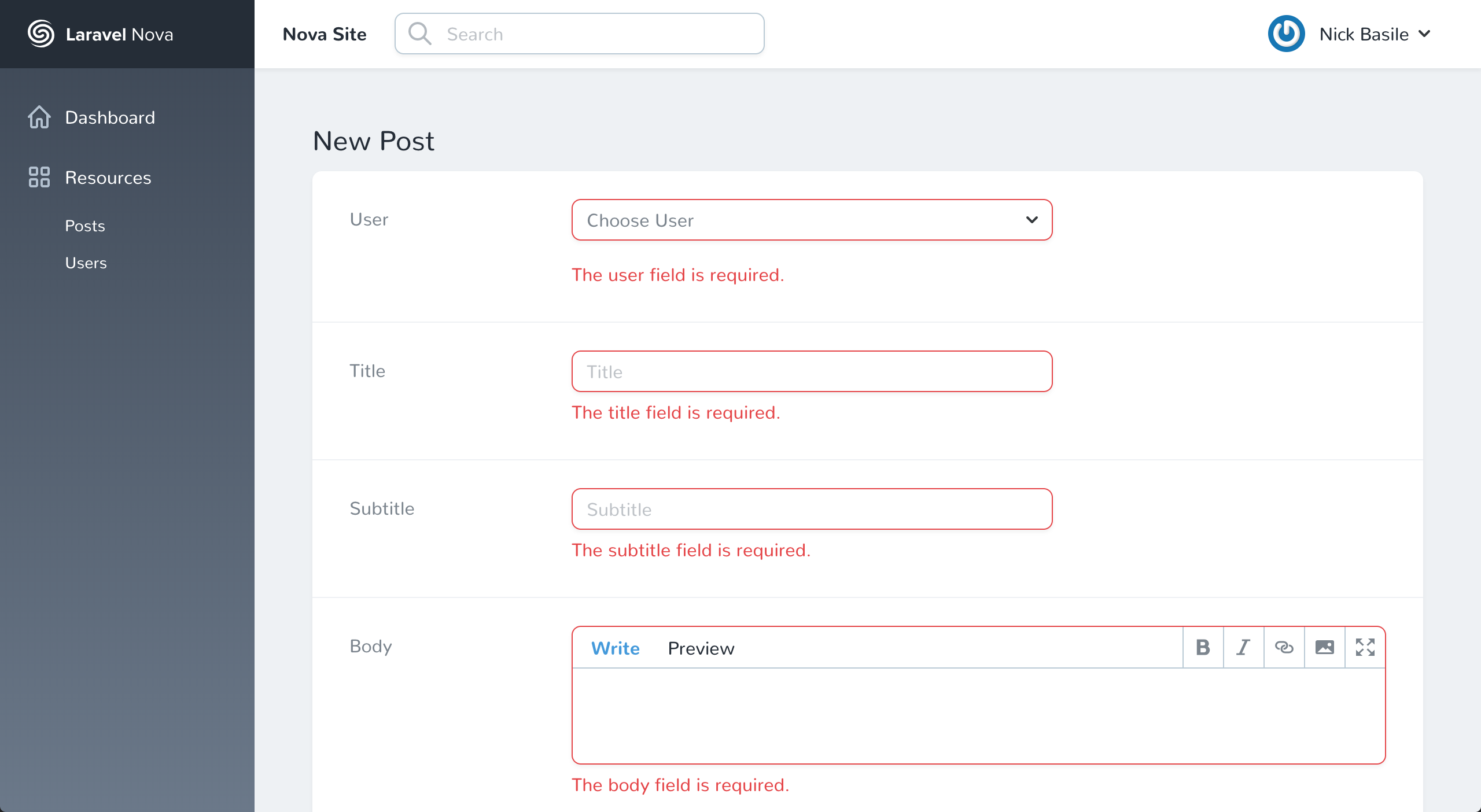Click the Nova Site title link

pos(325,34)
